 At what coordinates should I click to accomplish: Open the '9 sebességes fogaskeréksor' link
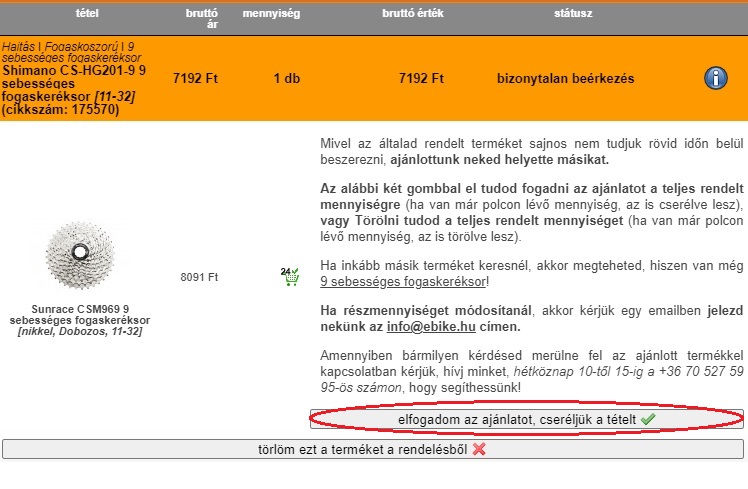(403, 281)
